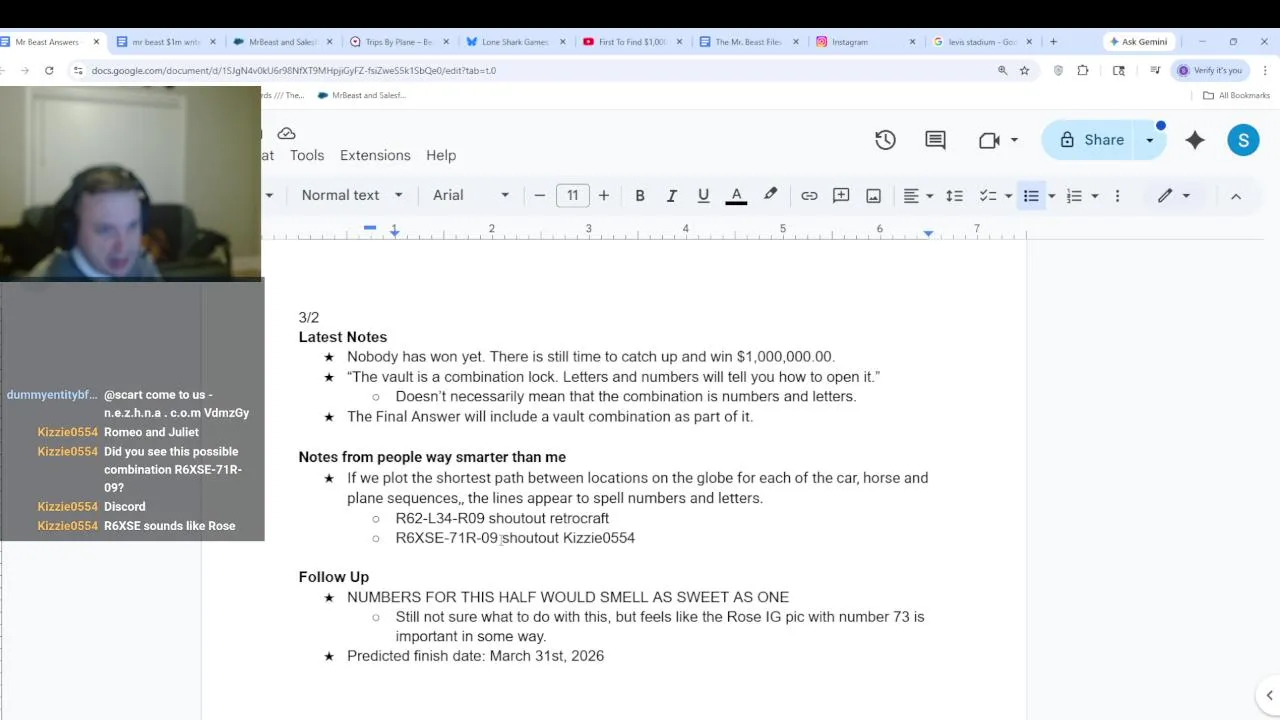Expand Meet call options arrow

click(1014, 140)
